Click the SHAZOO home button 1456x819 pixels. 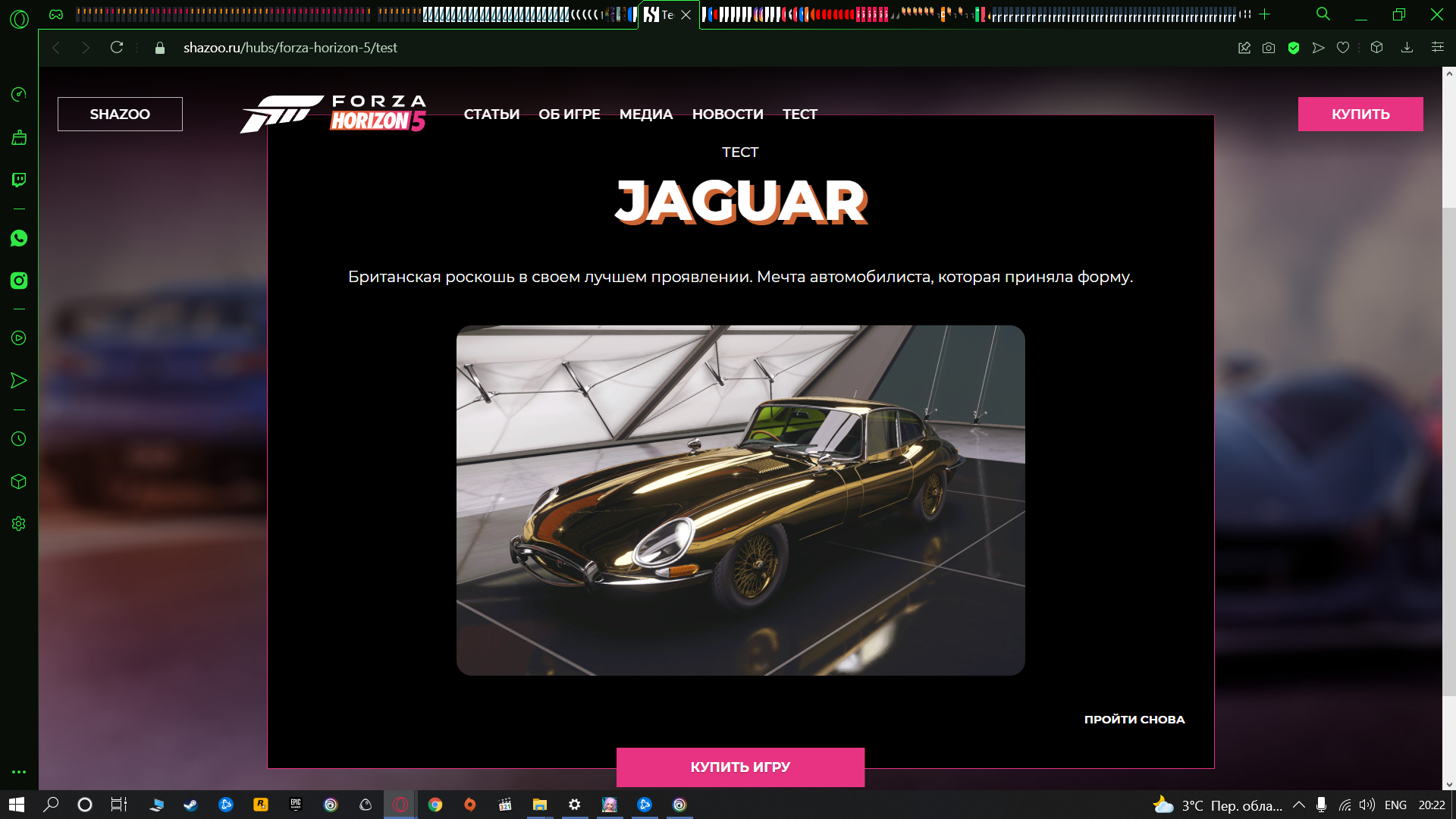(x=120, y=114)
